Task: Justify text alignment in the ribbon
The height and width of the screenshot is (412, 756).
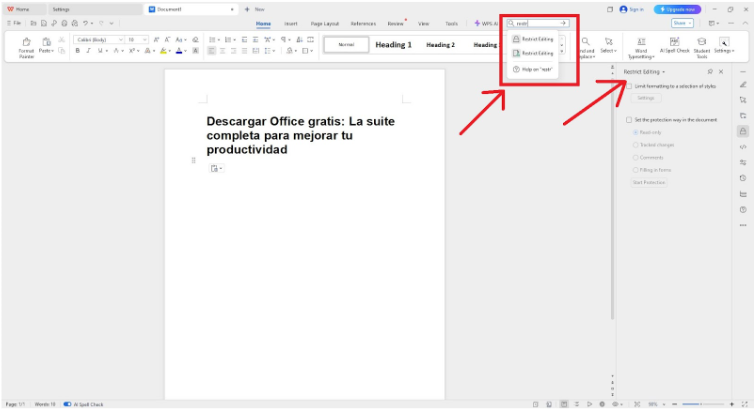Action: coord(244,51)
